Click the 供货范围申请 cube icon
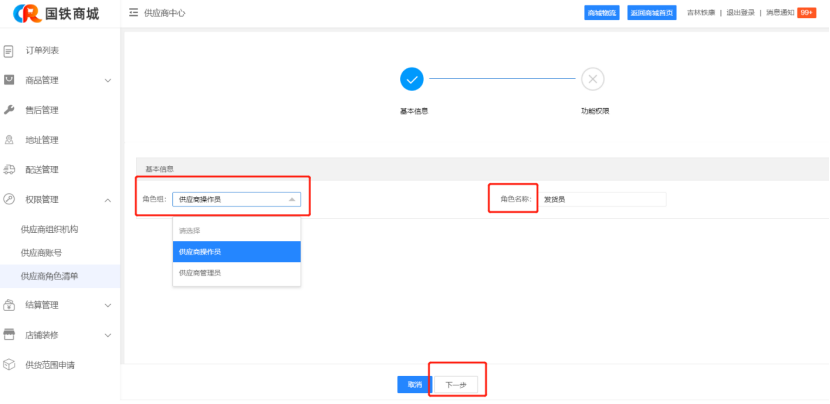This screenshot has height=404, width=830. [9, 365]
